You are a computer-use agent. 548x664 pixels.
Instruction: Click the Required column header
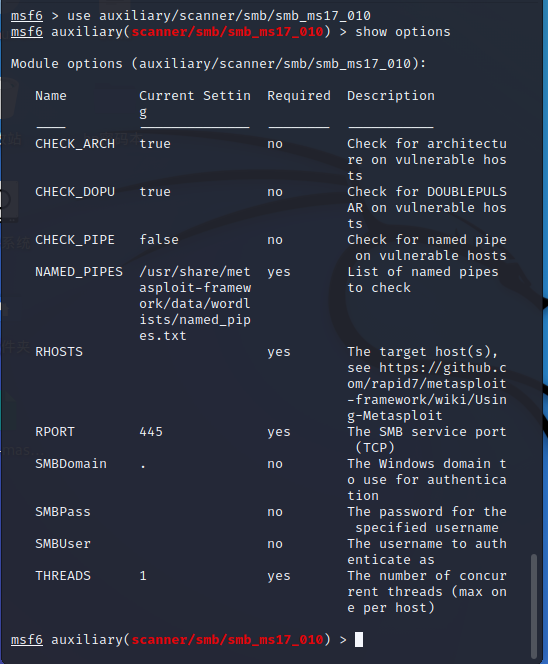tap(299, 96)
